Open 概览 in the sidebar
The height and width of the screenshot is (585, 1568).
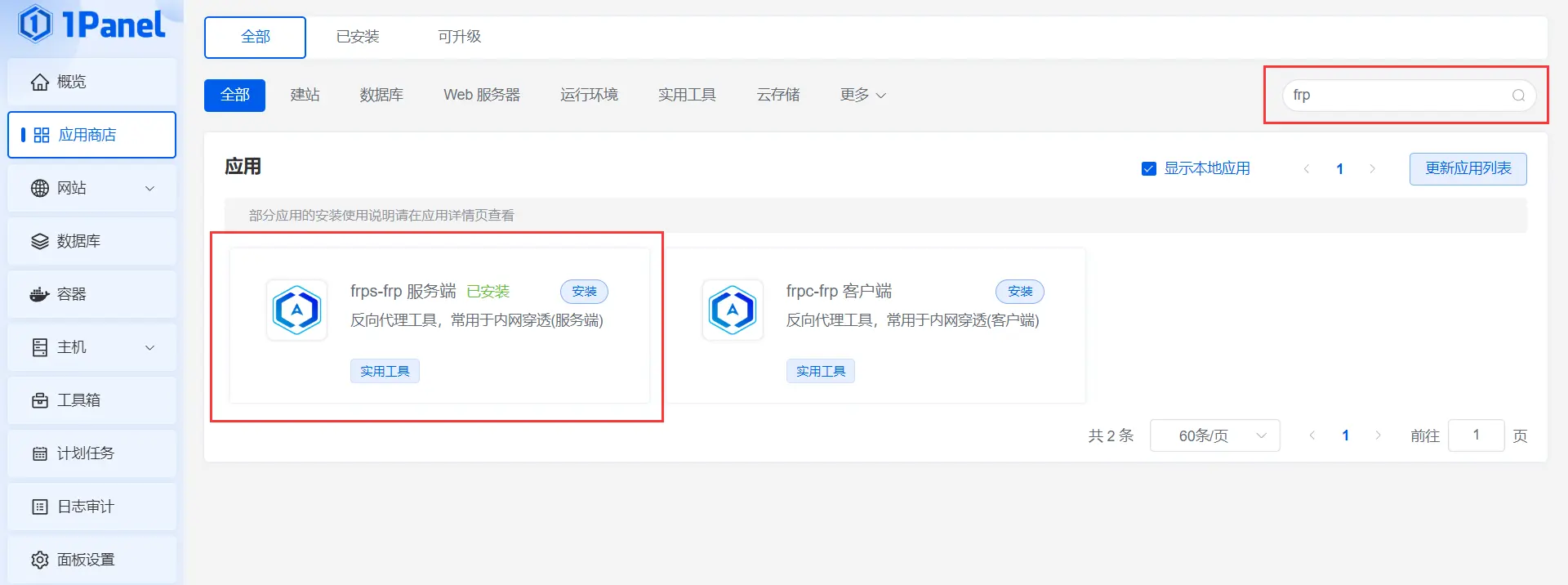[91, 82]
